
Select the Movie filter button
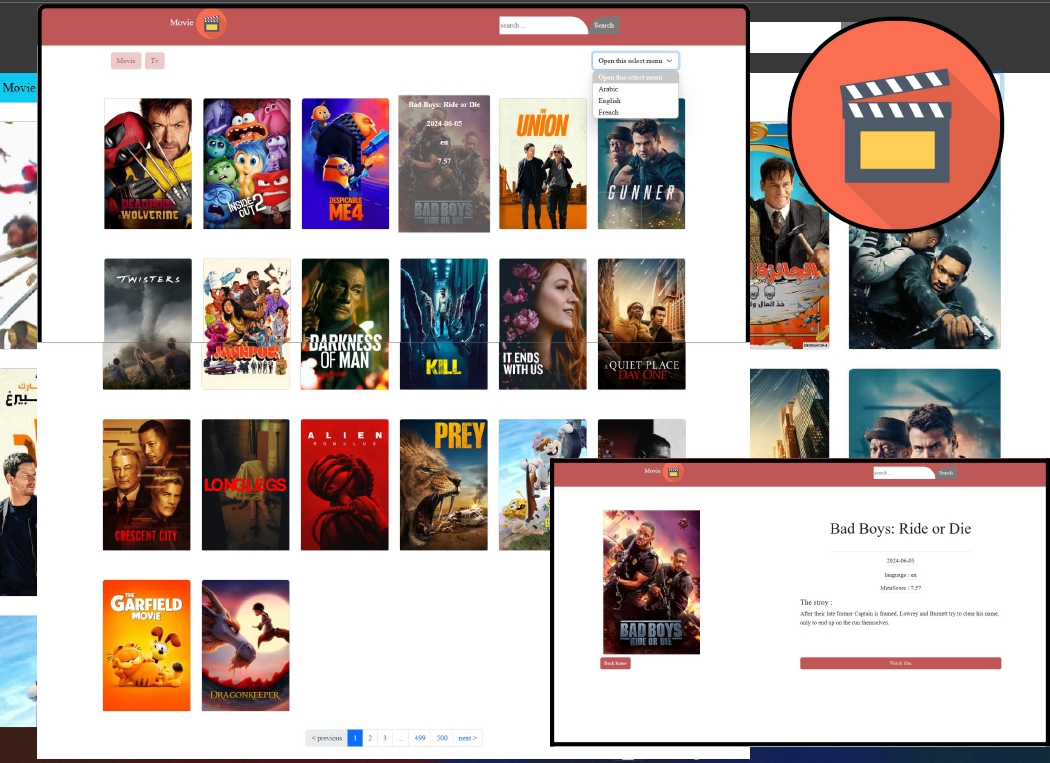coord(126,61)
